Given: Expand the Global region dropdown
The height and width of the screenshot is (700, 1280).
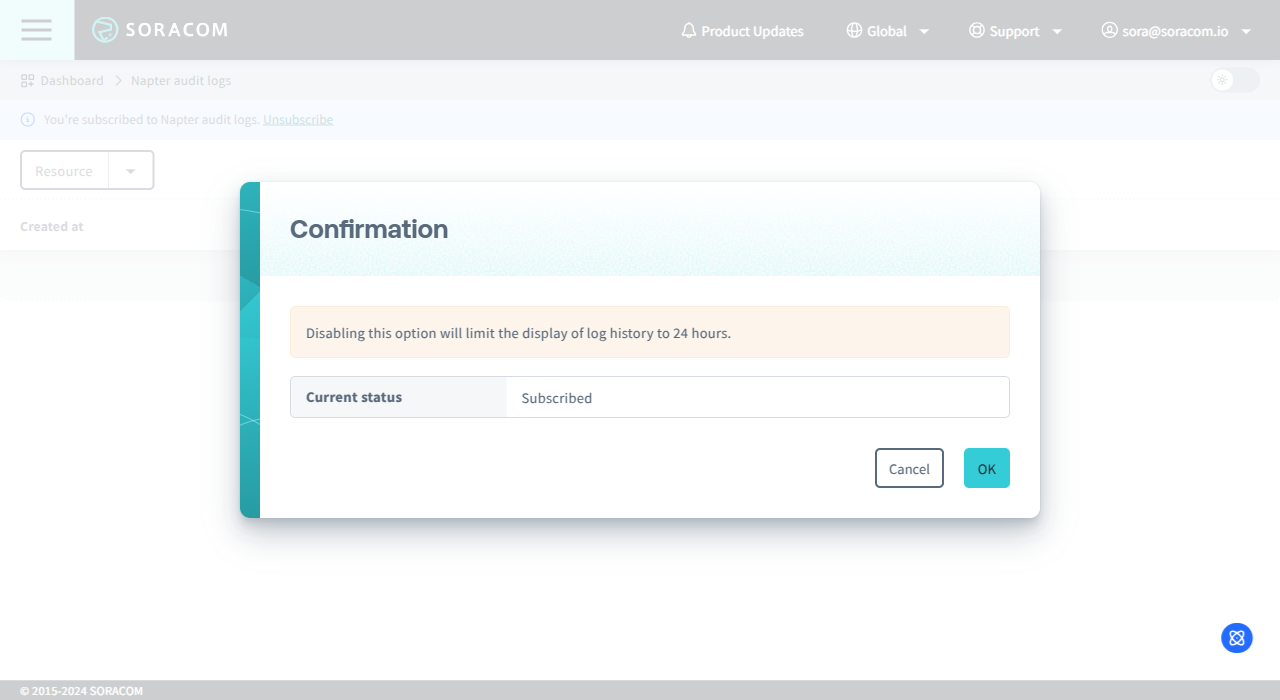Looking at the screenshot, I should coord(924,31).
